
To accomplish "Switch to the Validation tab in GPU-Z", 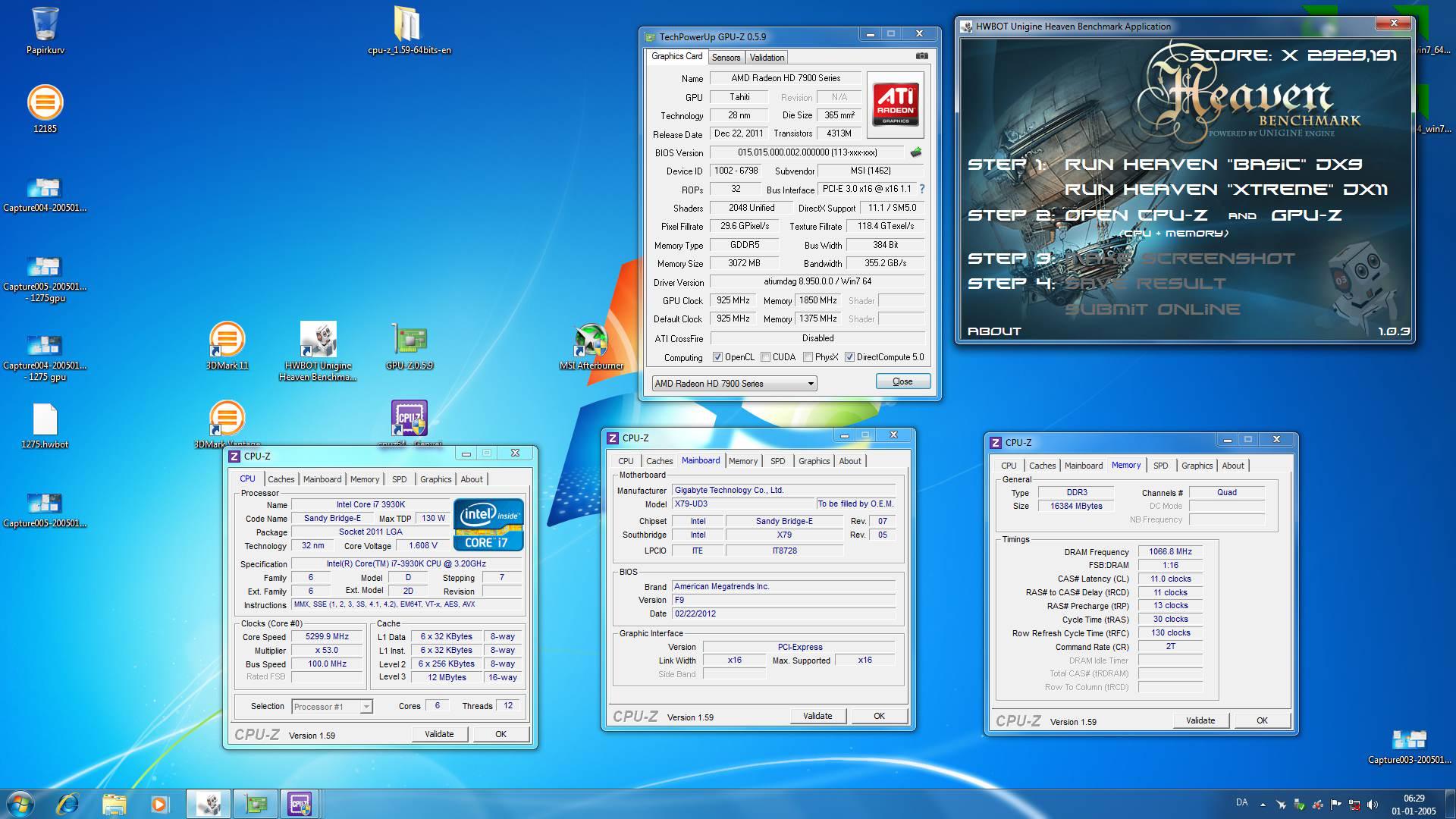I will point(767,58).
